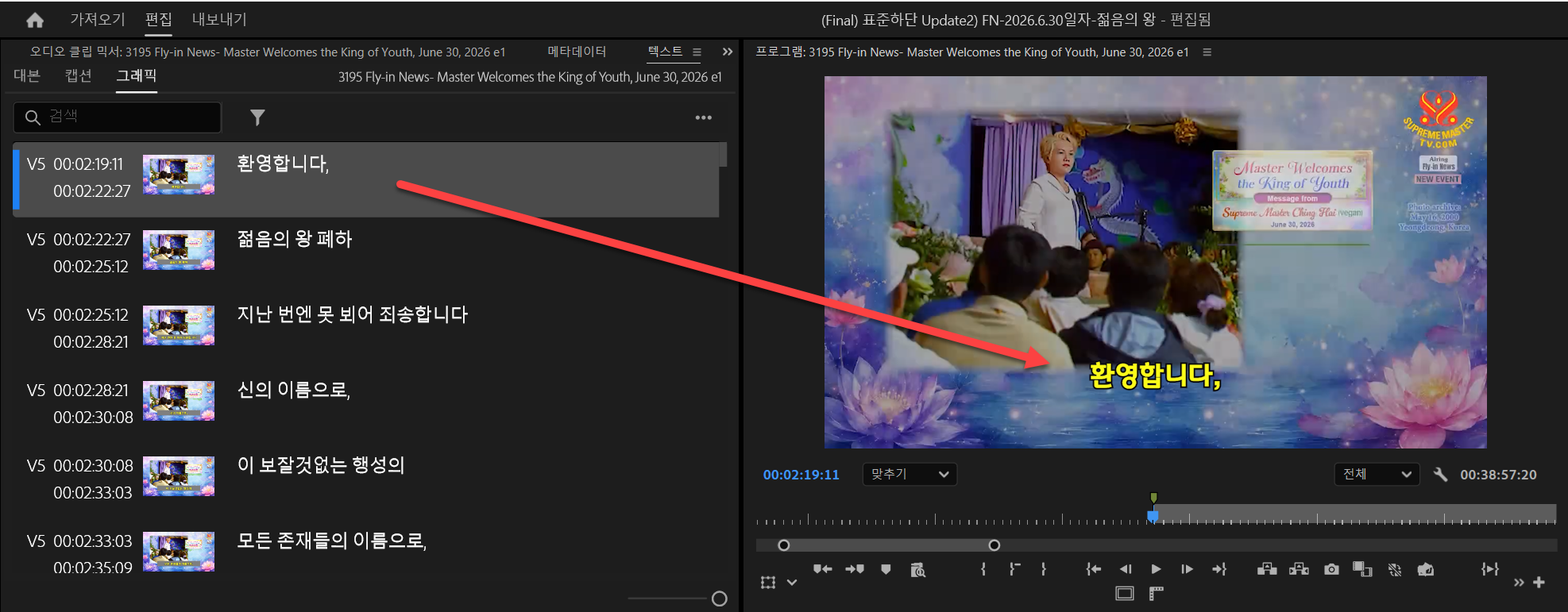Open the filter funnel in the text panel
This screenshot has height=612, width=1568.
pos(257,117)
